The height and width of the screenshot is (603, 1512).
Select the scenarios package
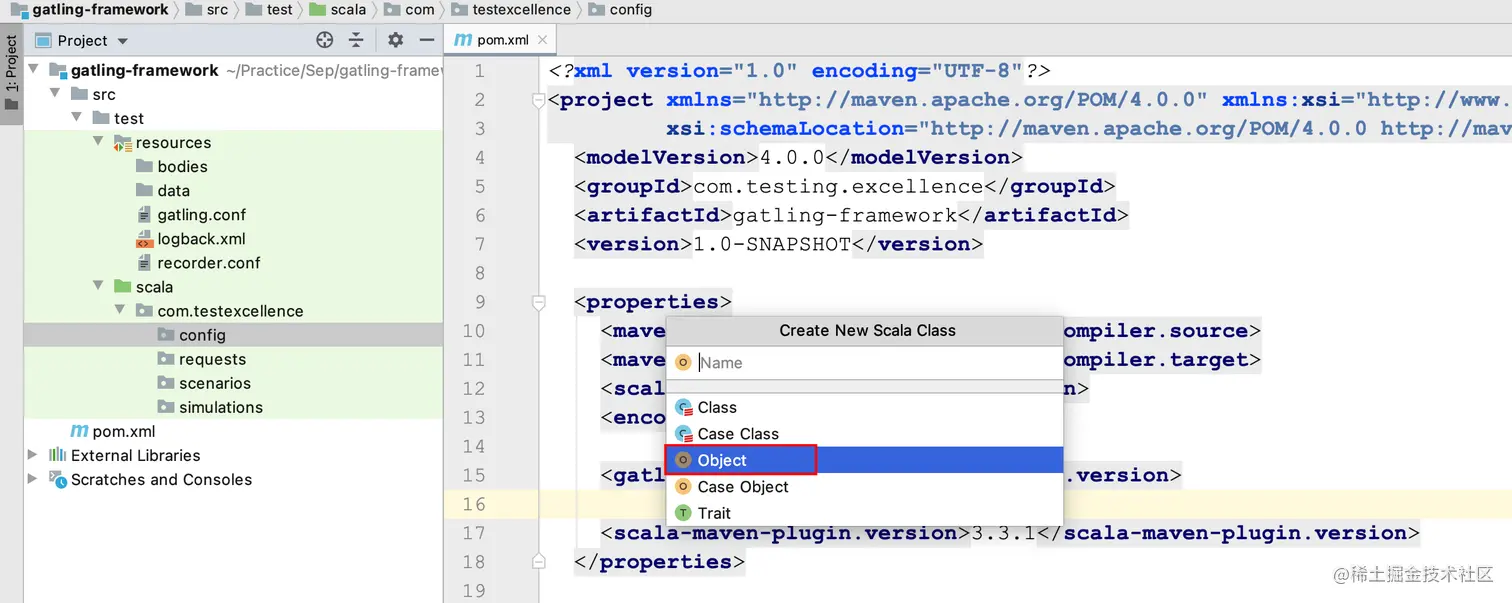click(215, 383)
